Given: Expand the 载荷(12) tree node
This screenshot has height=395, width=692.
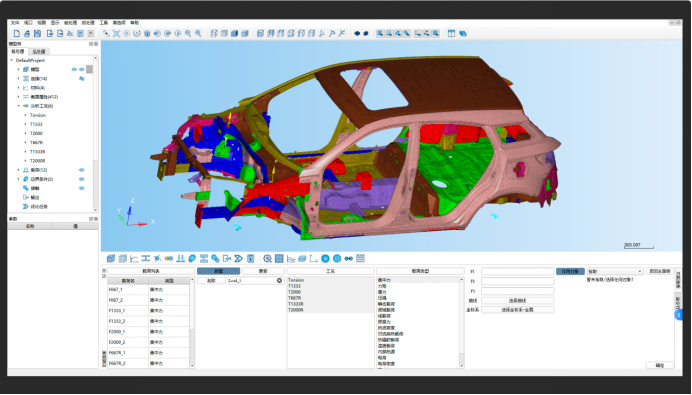Looking at the screenshot, I should click(x=19, y=170).
